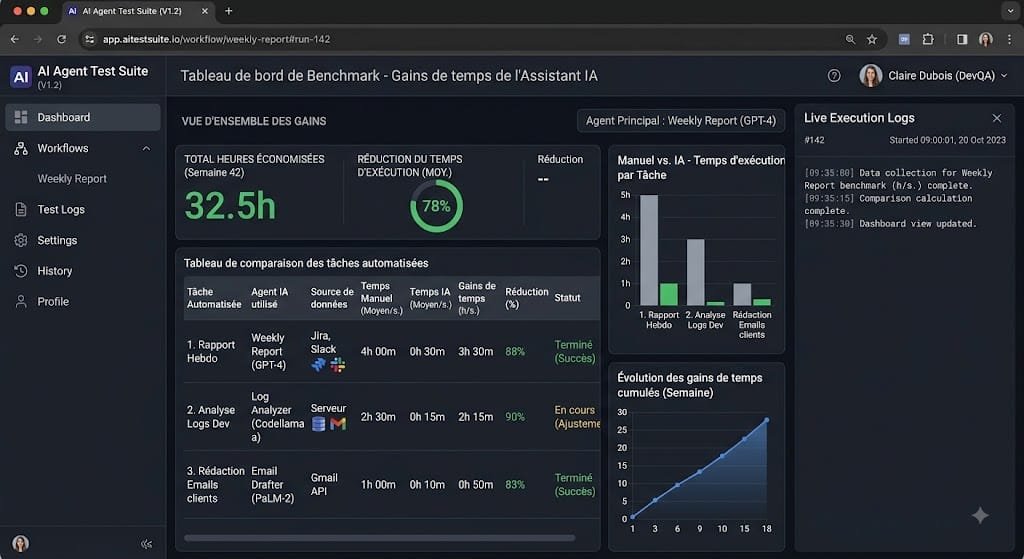The height and width of the screenshot is (559, 1024).
Task: Click the 'Gmail API' data source cell
Action: 324,485
